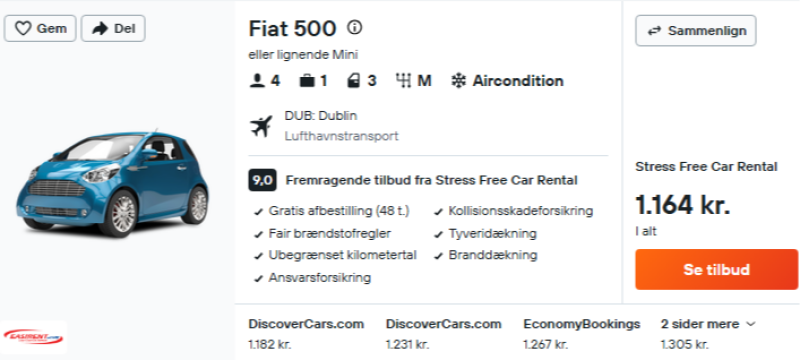Click the car doors icon
This screenshot has width=800, height=360.
point(354,81)
